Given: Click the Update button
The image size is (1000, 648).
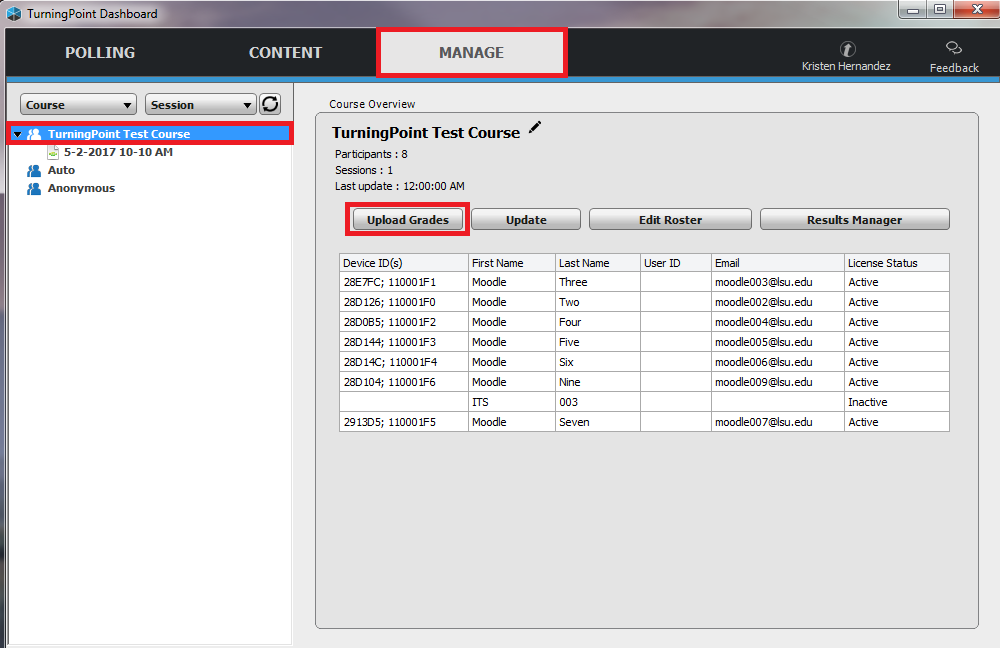Looking at the screenshot, I should 526,219.
